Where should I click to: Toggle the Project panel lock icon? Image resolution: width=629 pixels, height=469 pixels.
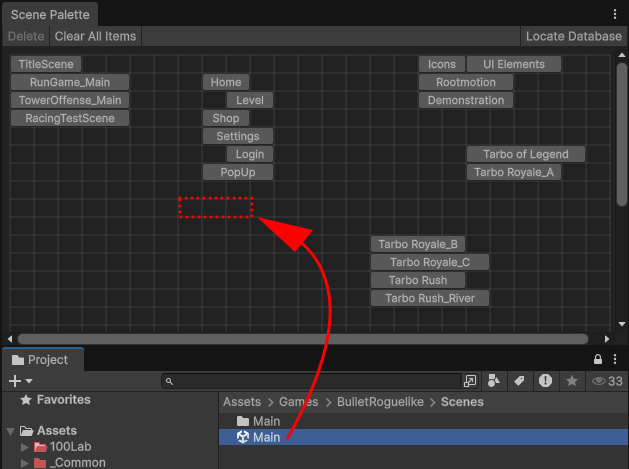[x=598, y=359]
